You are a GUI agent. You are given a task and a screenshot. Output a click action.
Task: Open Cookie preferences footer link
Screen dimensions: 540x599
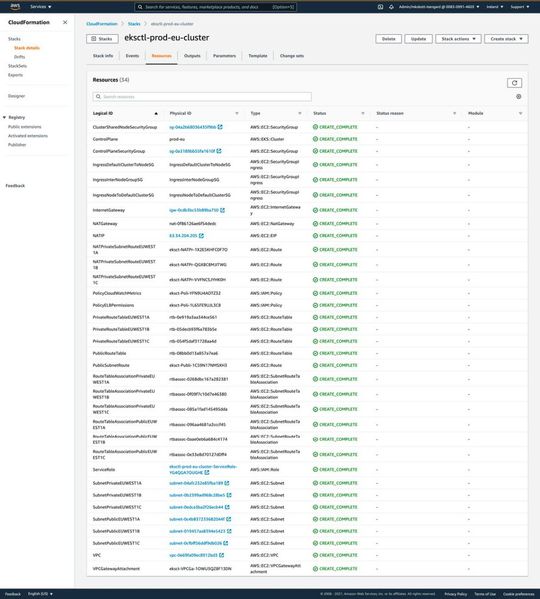pyautogui.click(x=519, y=594)
